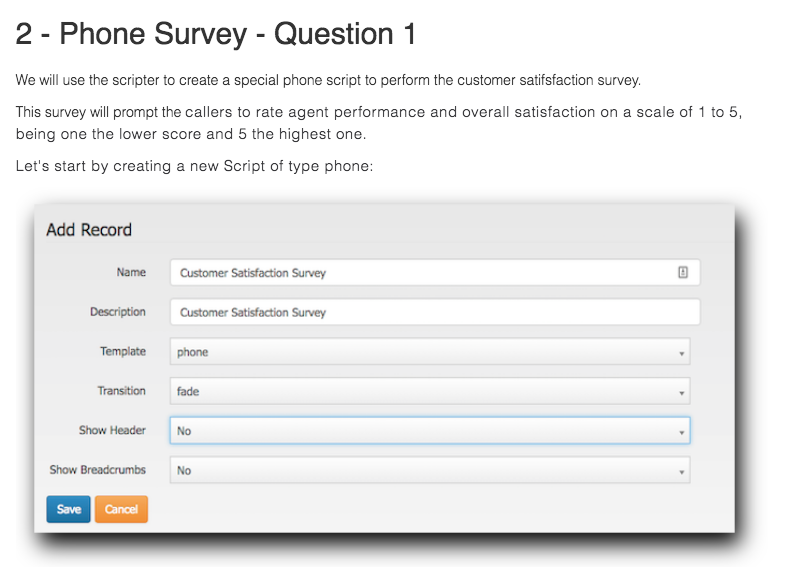Click the Description field label
Image resolution: width=785 pixels, height=569 pixels.
(x=118, y=312)
